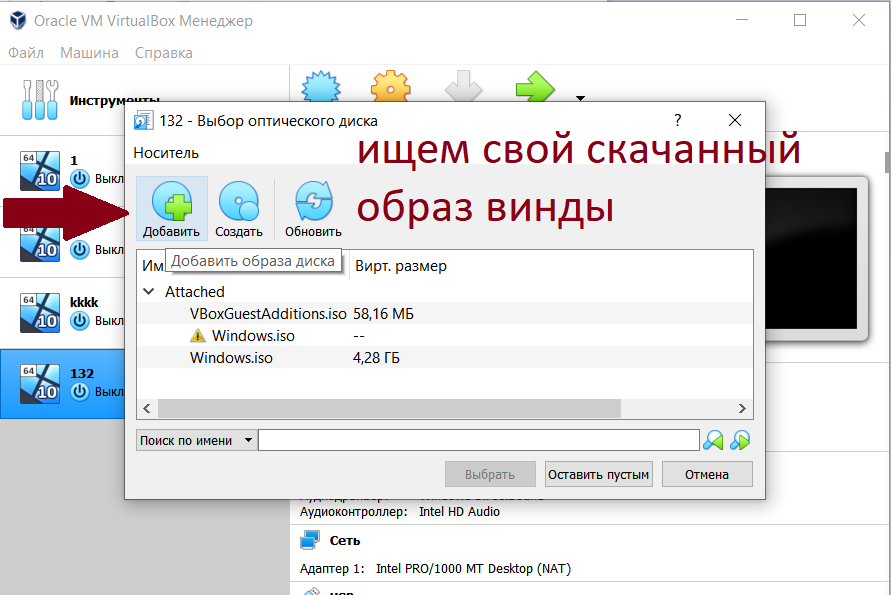
Task: Click the Отмена button
Action: point(706,474)
